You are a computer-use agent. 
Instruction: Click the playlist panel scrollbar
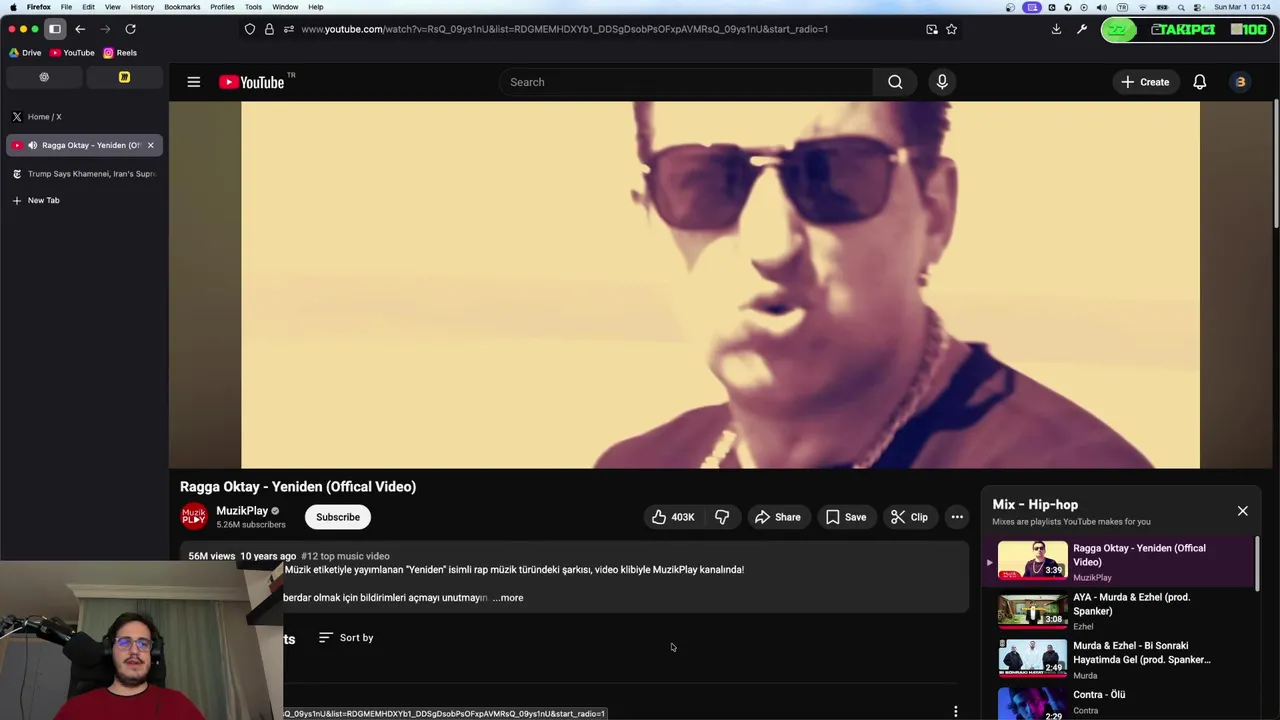point(1258,562)
